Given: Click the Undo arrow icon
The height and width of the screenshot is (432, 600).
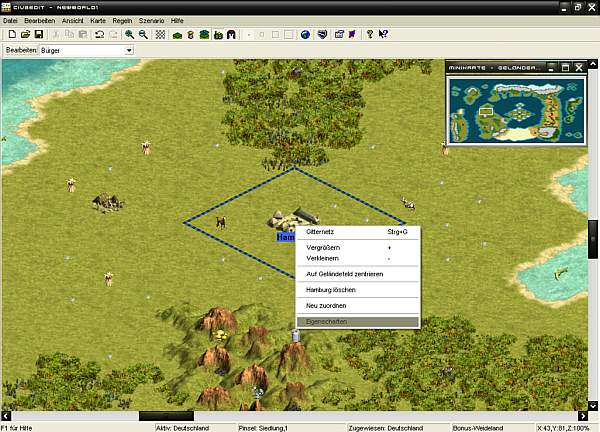Looking at the screenshot, I should pos(99,34).
